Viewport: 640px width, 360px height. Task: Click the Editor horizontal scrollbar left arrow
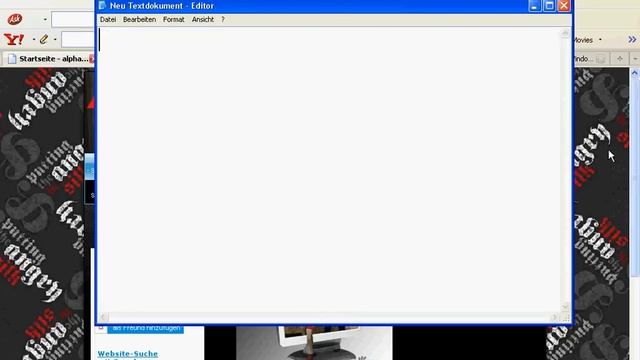point(103,317)
